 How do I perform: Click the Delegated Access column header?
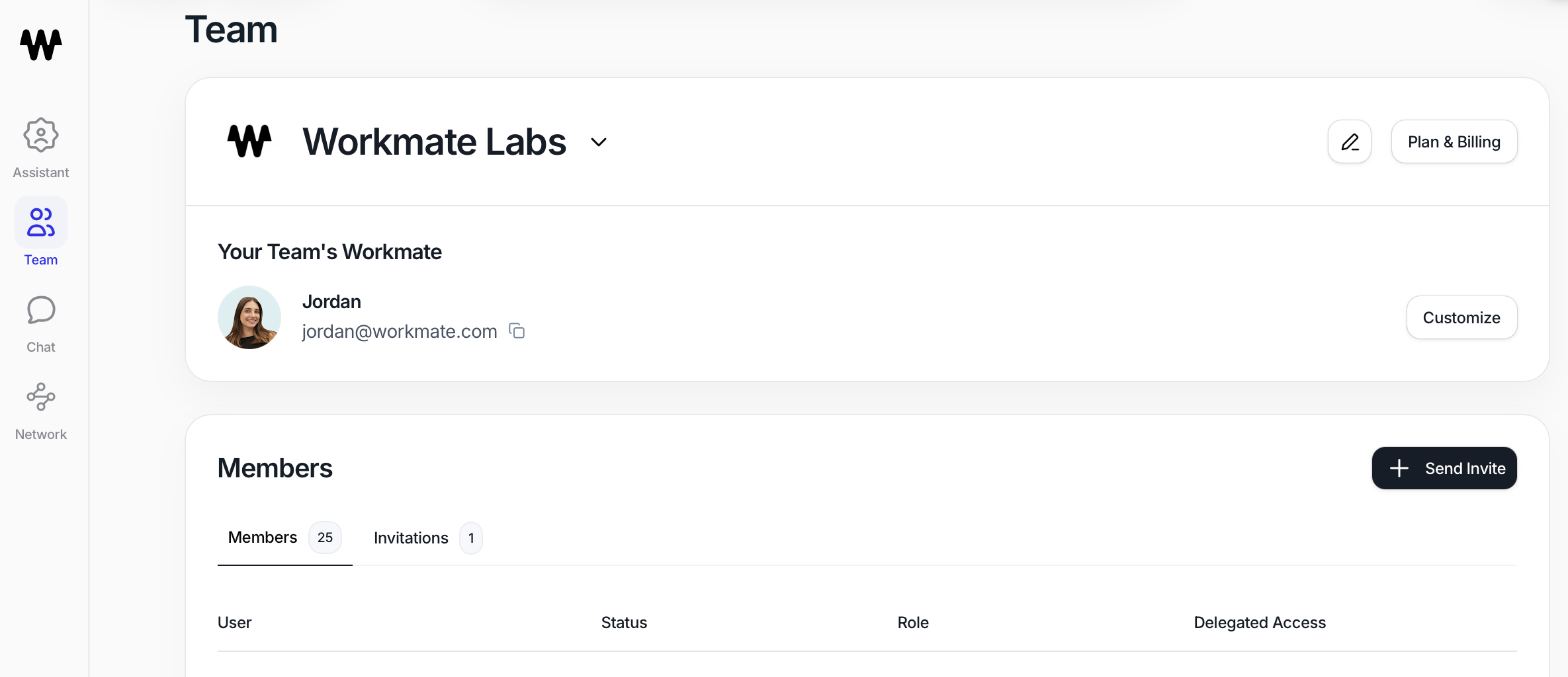tap(1260, 623)
